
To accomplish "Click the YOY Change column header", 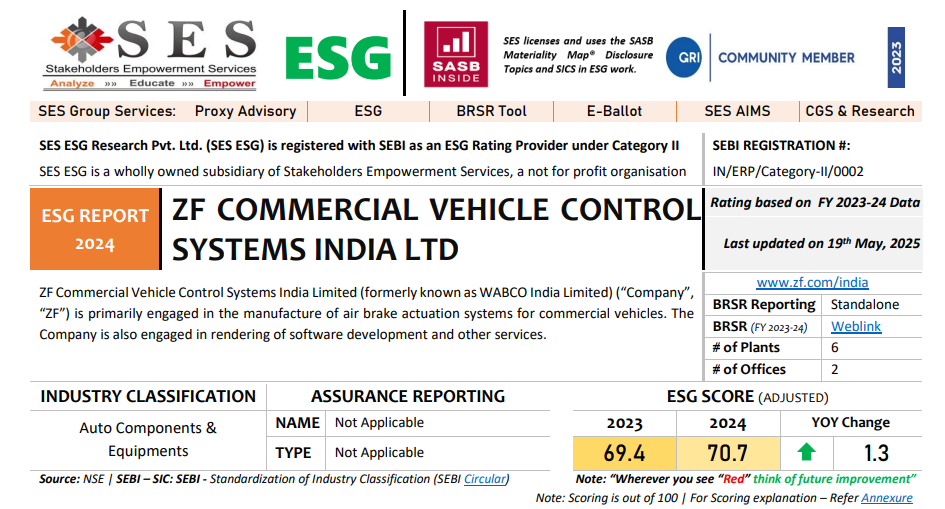I will pyautogui.click(x=850, y=423).
